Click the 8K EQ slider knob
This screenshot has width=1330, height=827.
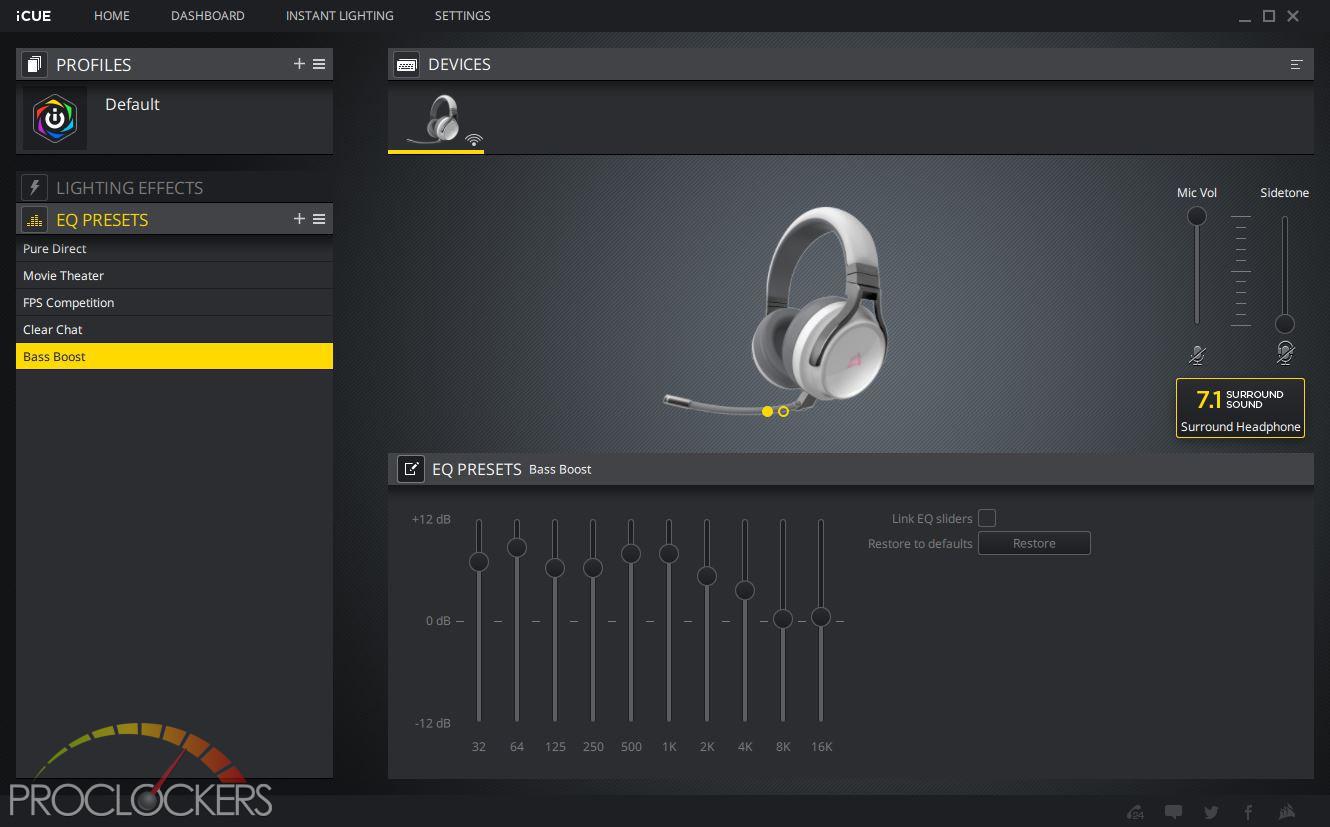click(783, 619)
